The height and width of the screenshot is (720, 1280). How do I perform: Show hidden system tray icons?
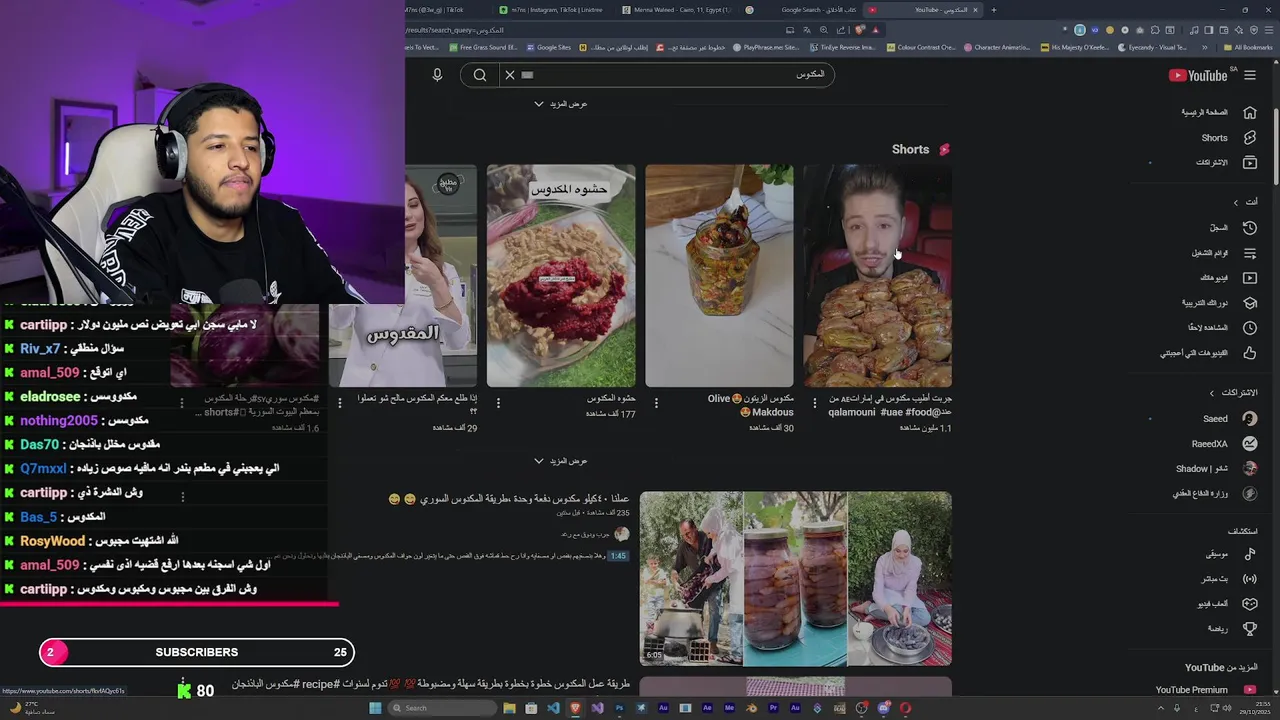tap(1161, 708)
